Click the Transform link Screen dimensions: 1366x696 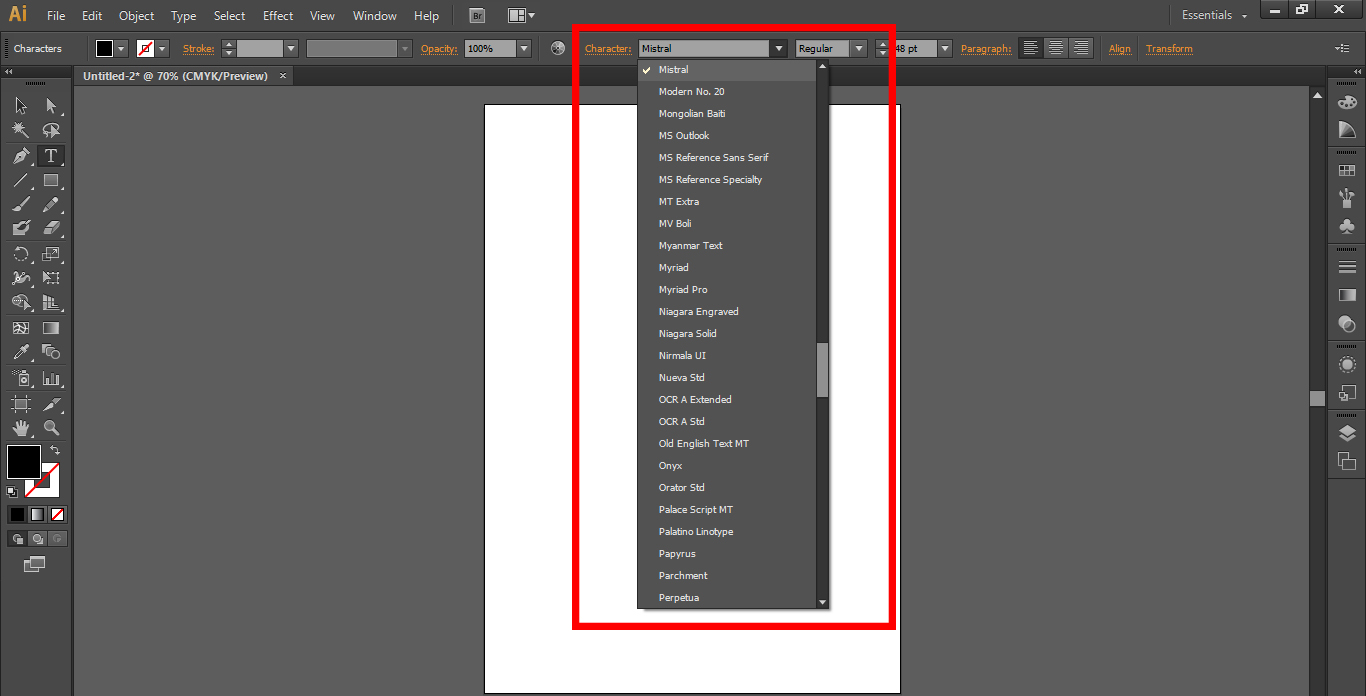[x=1169, y=48]
